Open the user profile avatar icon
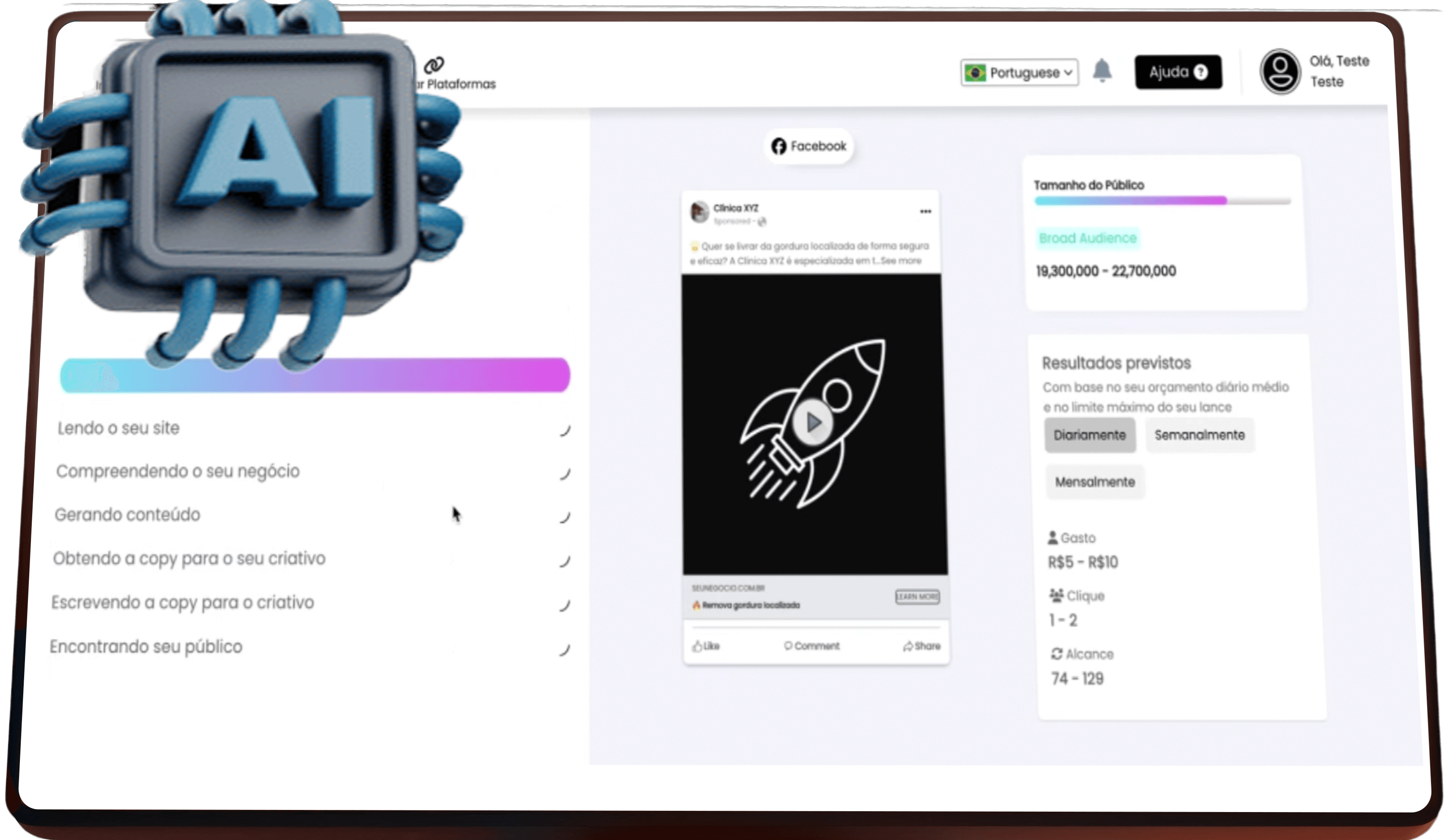This screenshot has height=840, width=1448. point(1282,71)
